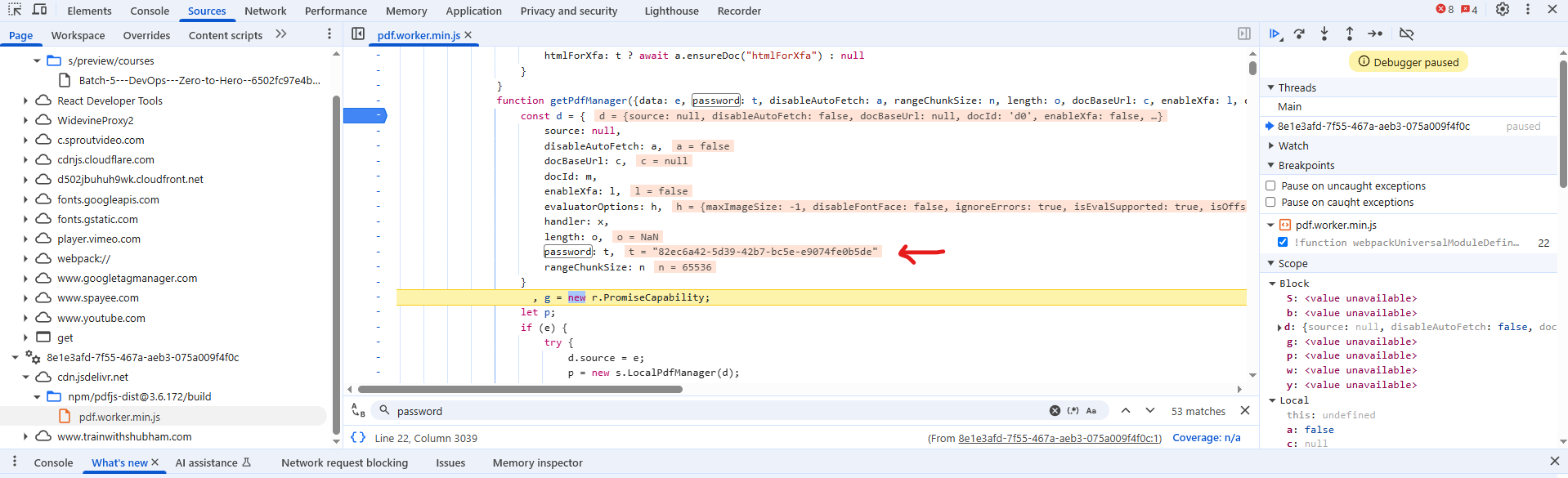Viewport: 1568px width, 478px height.
Task: Open DevTools settings gear
Action: [x=1503, y=10]
